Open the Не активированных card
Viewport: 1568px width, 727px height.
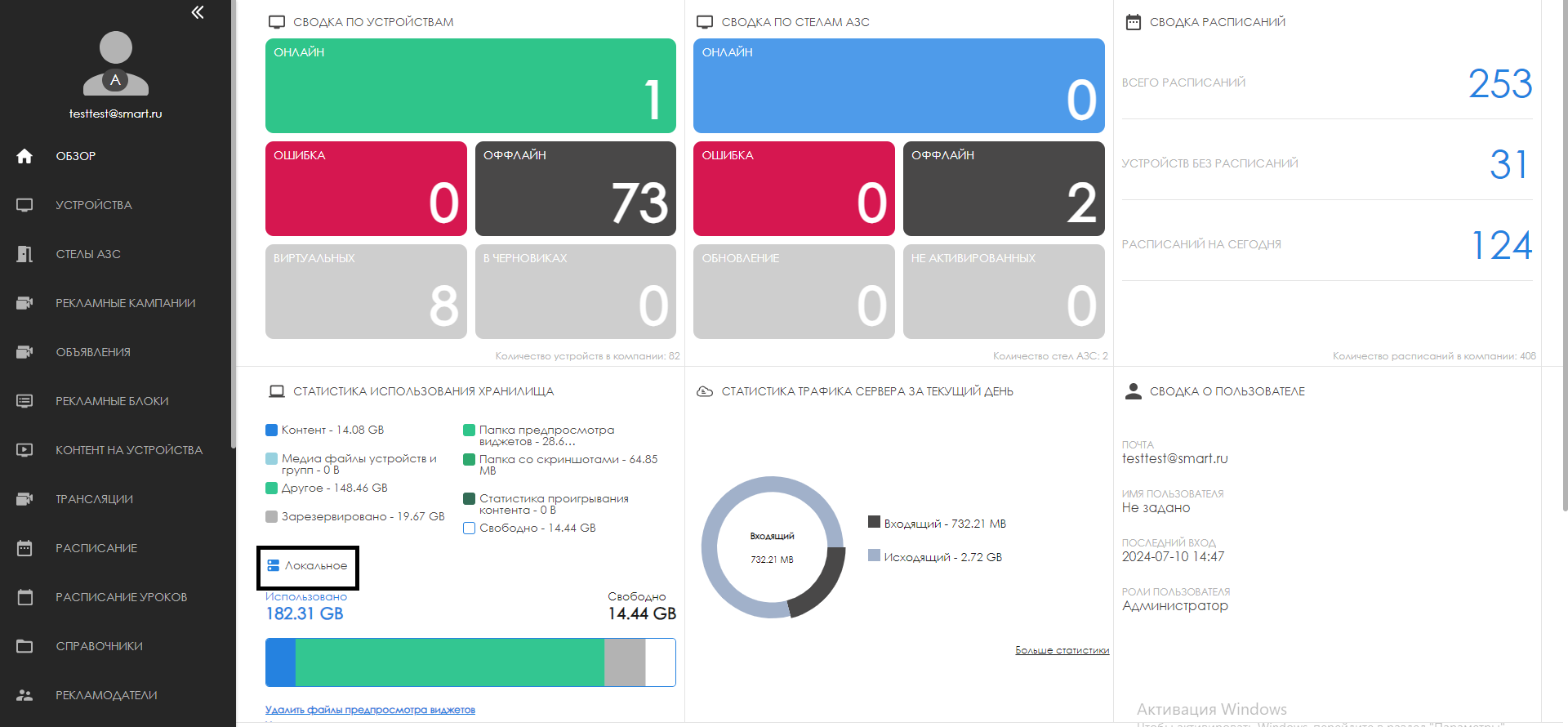(x=1004, y=292)
